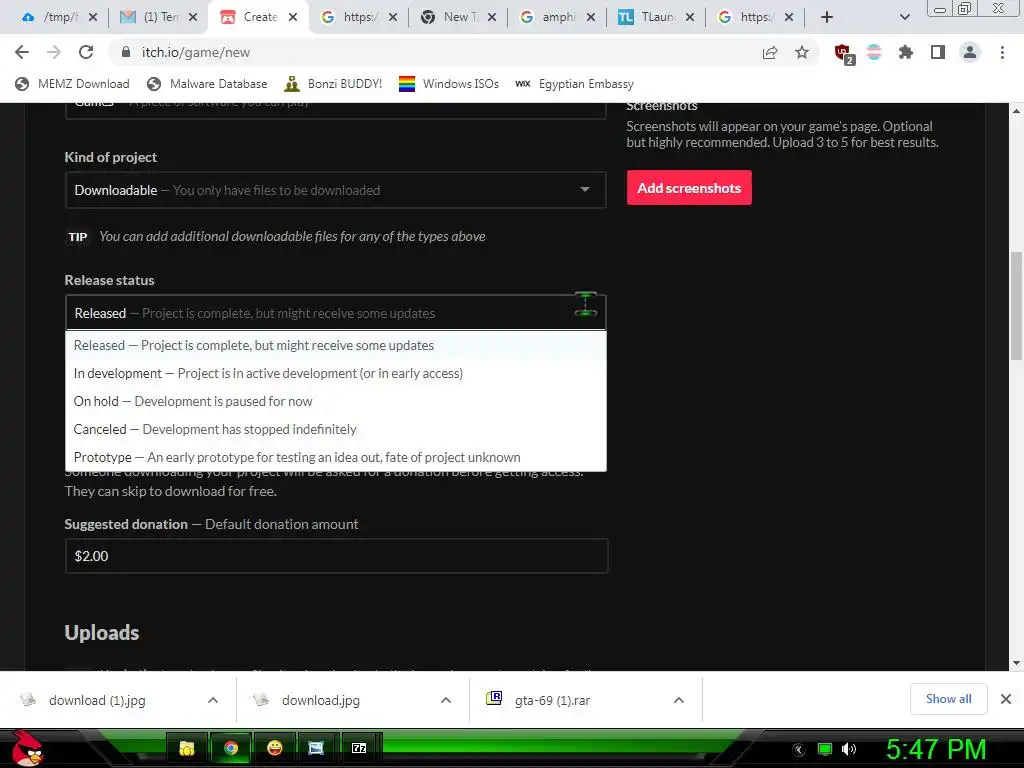Open the Windows ISOs bookmark

tap(449, 84)
